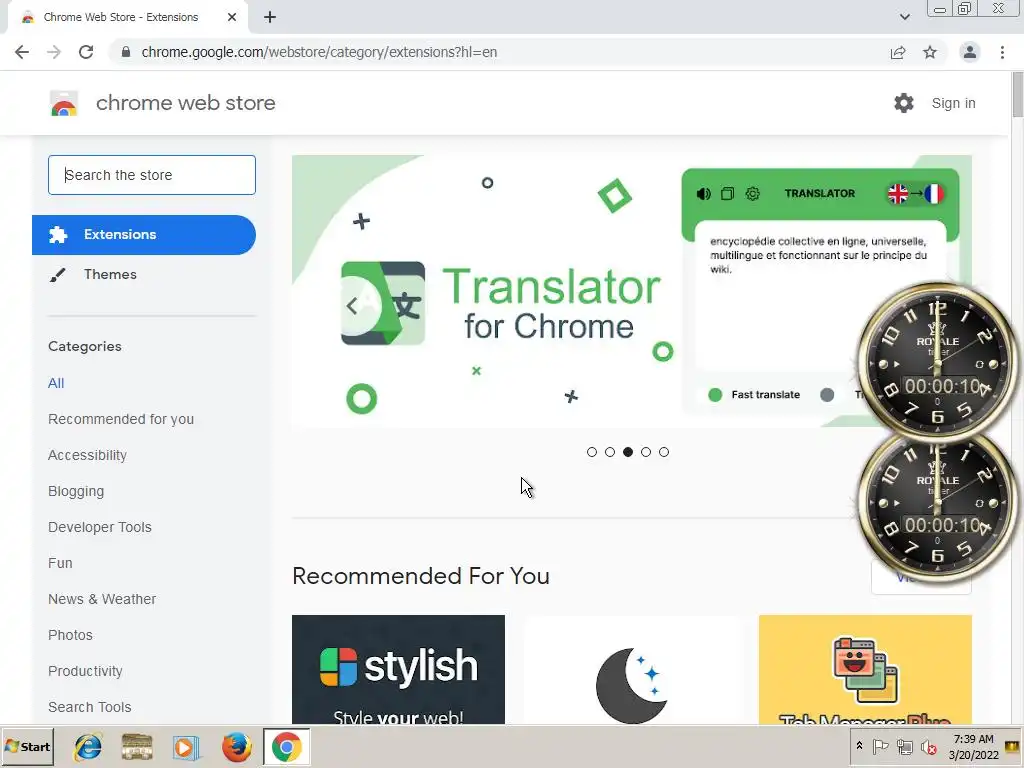The image size is (1024, 768).
Task: Open the taskbar date and time
Action: pyautogui.click(x=974, y=746)
